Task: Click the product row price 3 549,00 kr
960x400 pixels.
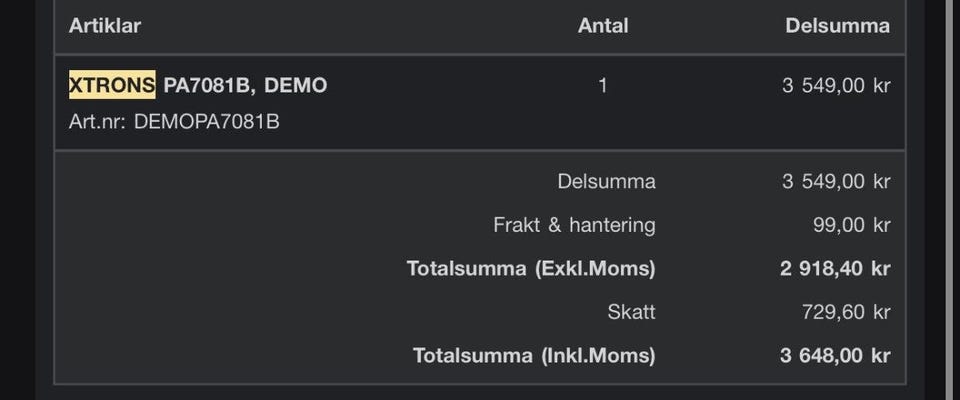Action: pyautogui.click(x=835, y=85)
